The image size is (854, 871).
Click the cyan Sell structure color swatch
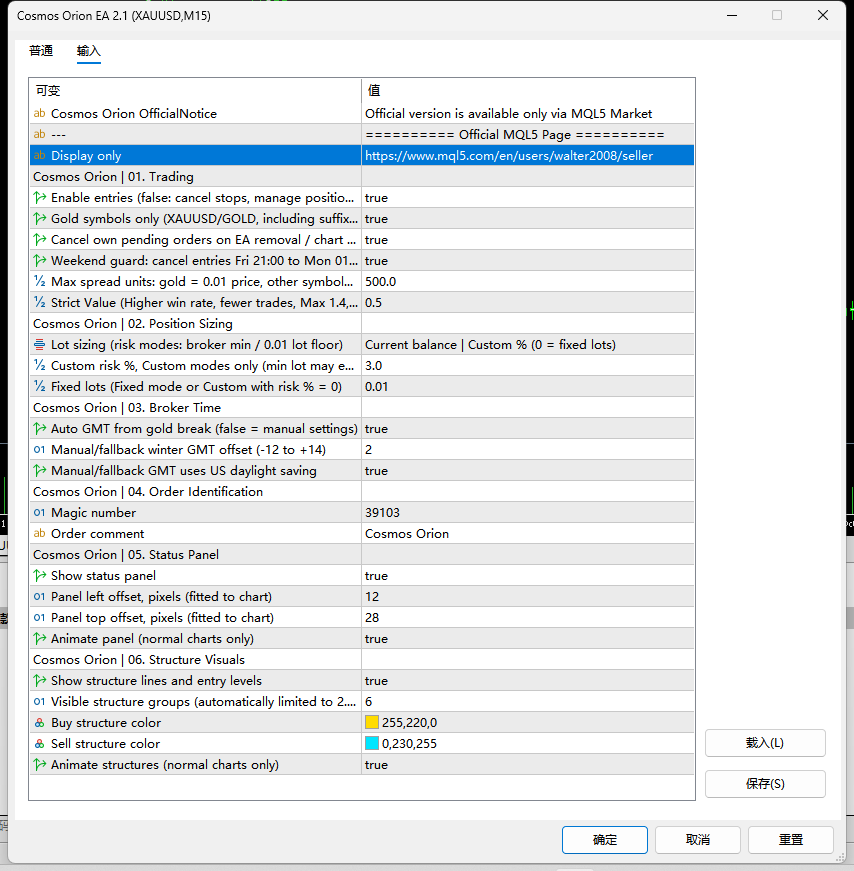(372, 744)
